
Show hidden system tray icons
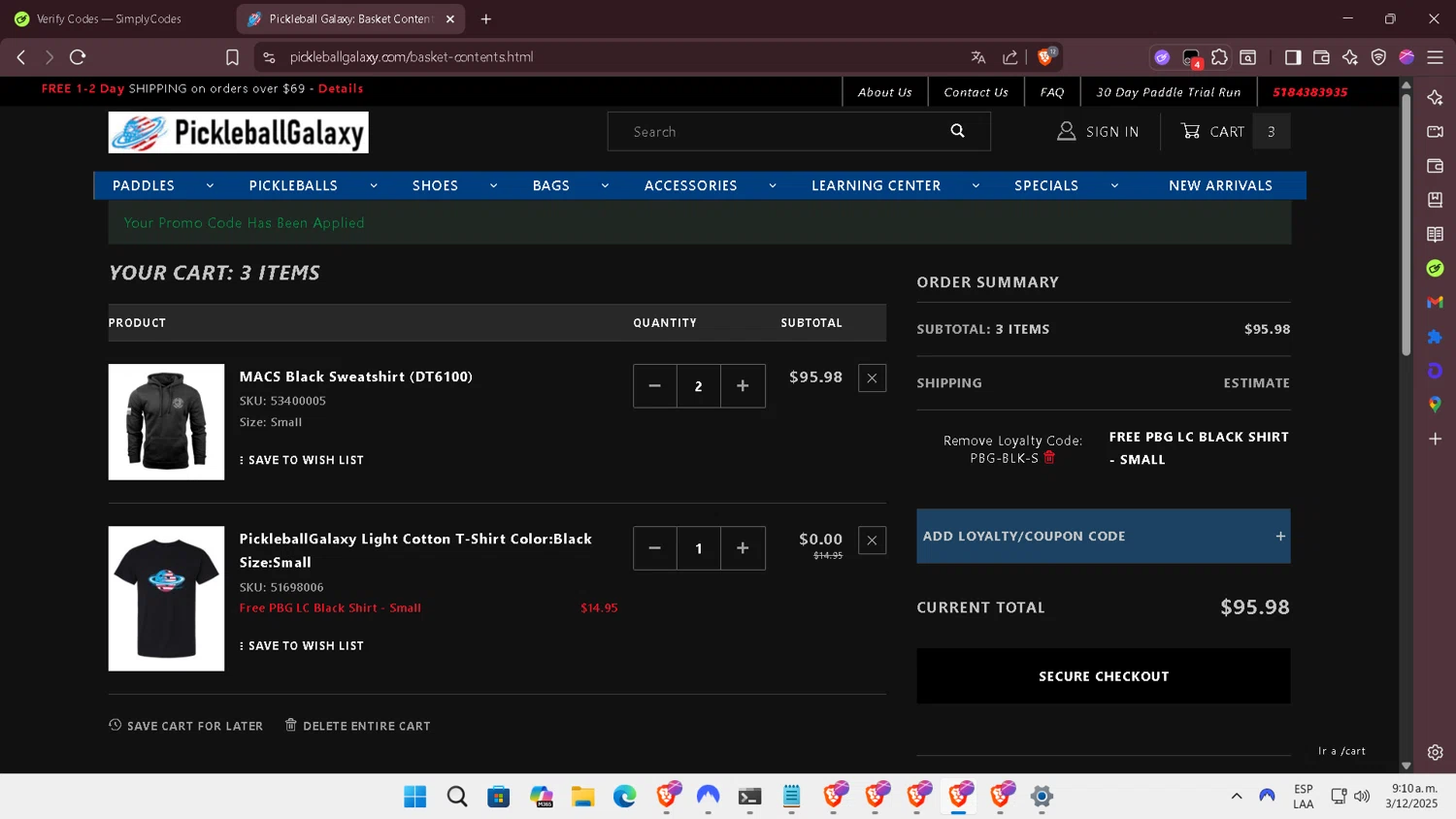pyautogui.click(x=1237, y=796)
